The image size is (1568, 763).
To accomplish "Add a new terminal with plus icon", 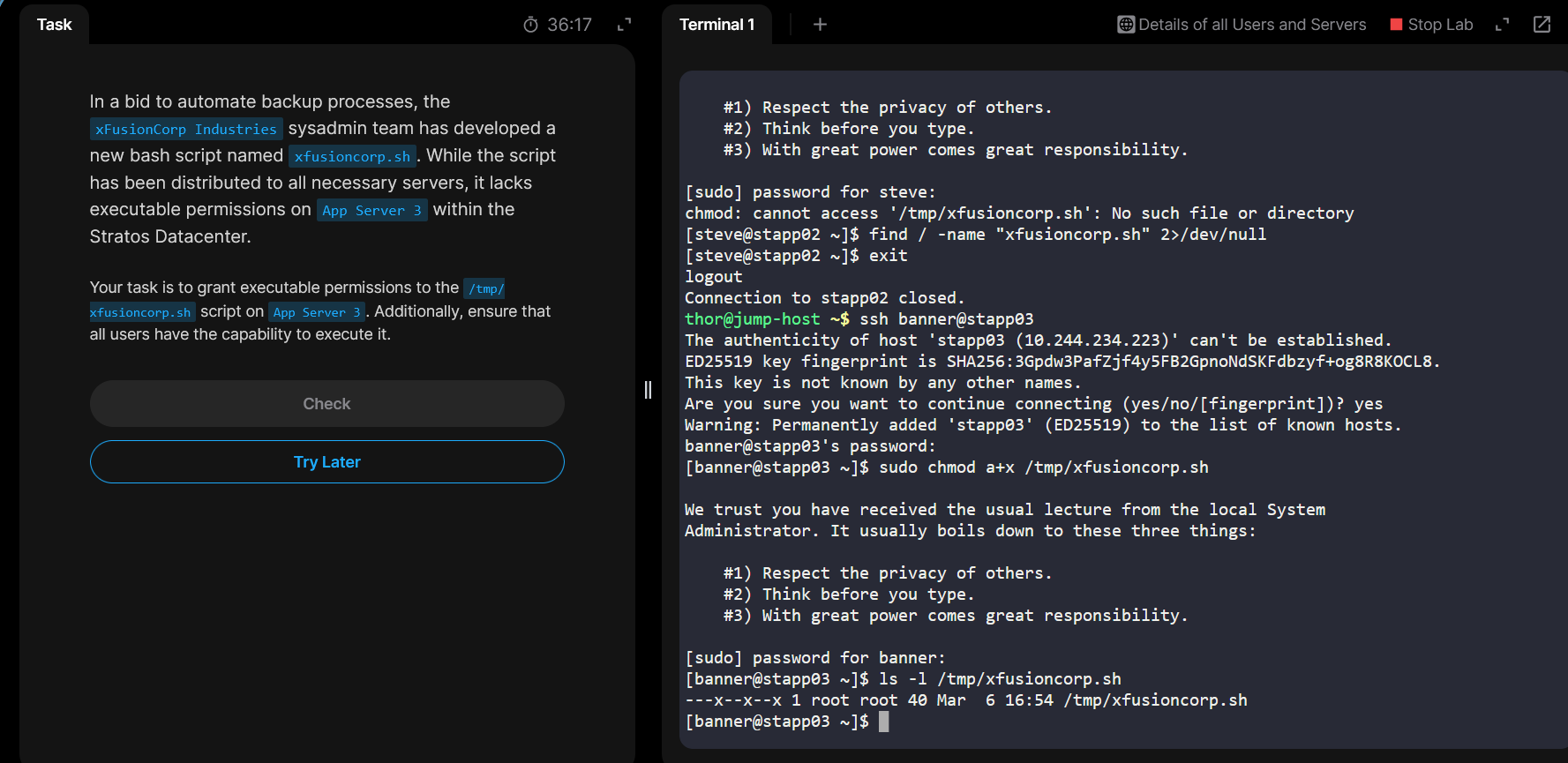I will coord(820,25).
